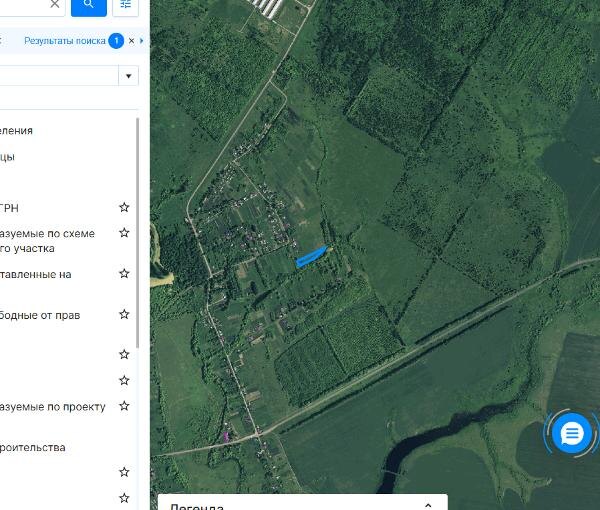Star the layer ending in ГРН

point(124,207)
